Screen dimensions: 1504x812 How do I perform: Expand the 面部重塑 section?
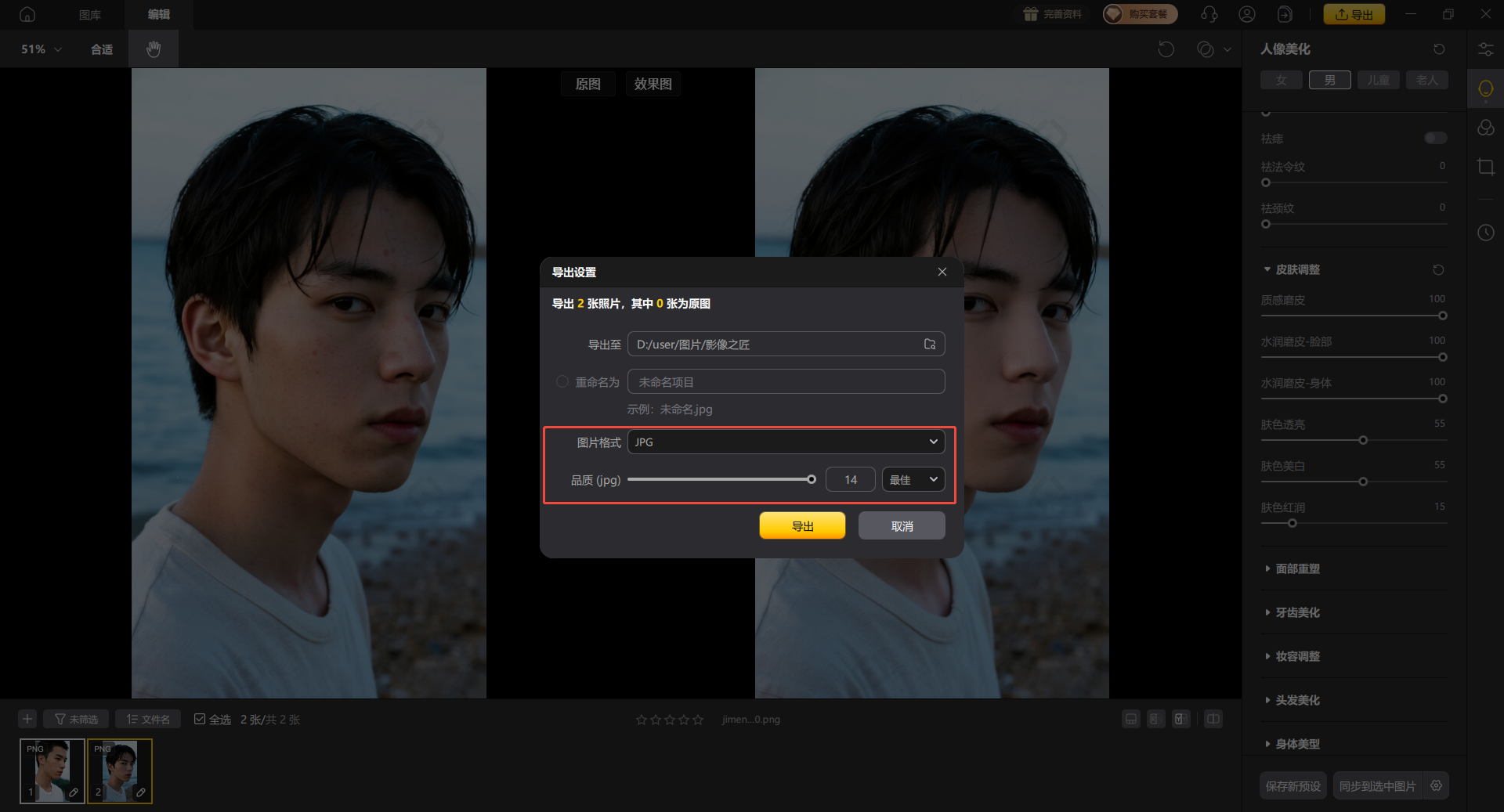pyautogui.click(x=1297, y=568)
